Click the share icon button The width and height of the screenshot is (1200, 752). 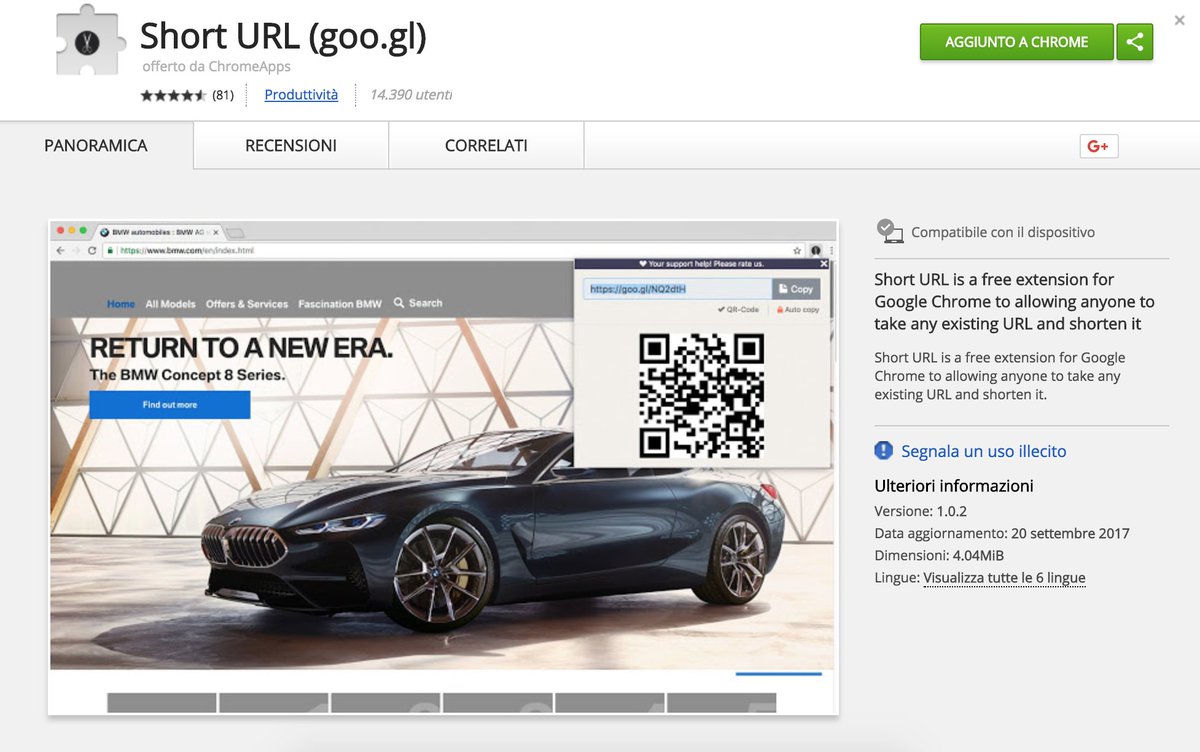tap(1135, 42)
